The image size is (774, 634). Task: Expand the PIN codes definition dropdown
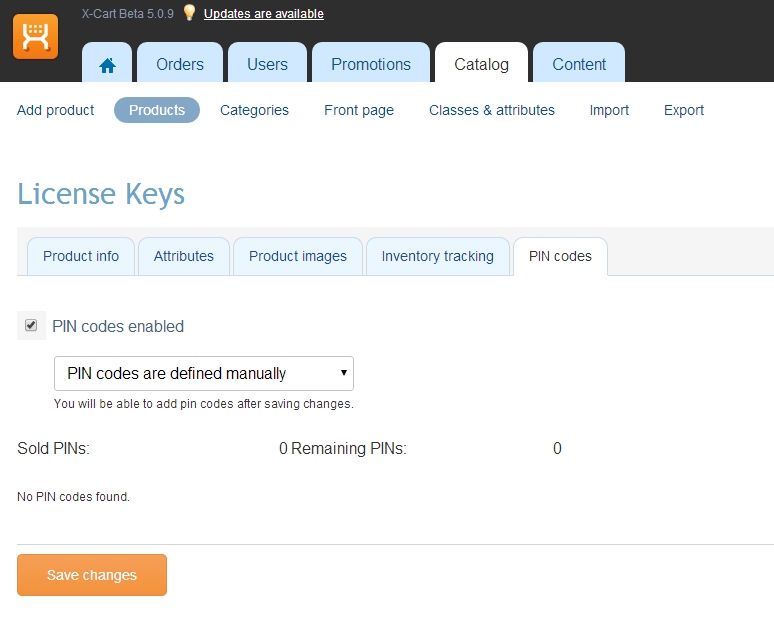click(x=204, y=373)
